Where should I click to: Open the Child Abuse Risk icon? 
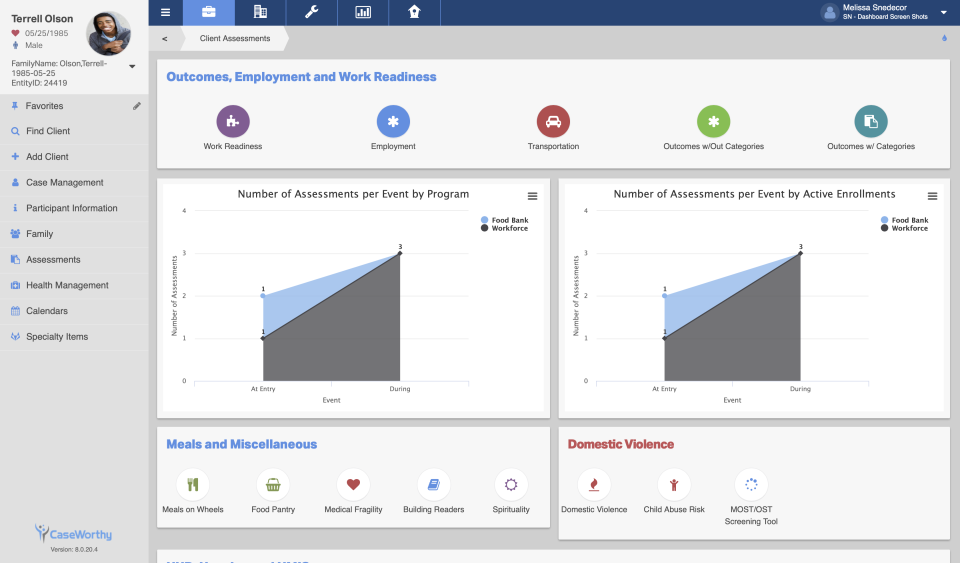[x=674, y=485]
